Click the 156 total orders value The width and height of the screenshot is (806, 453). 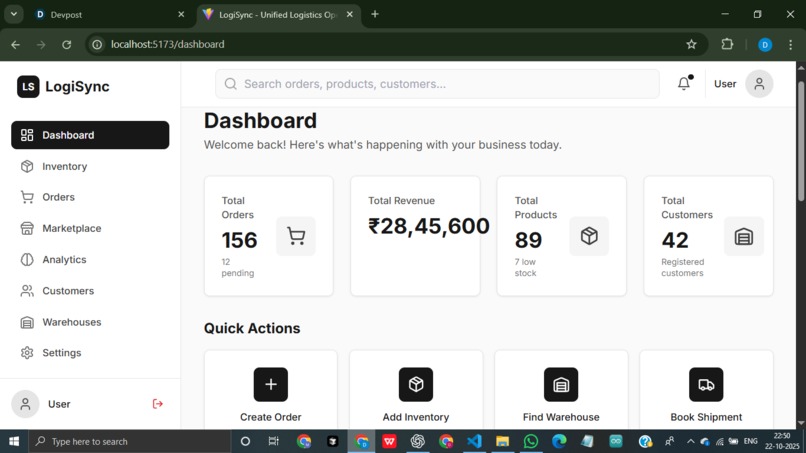click(240, 240)
